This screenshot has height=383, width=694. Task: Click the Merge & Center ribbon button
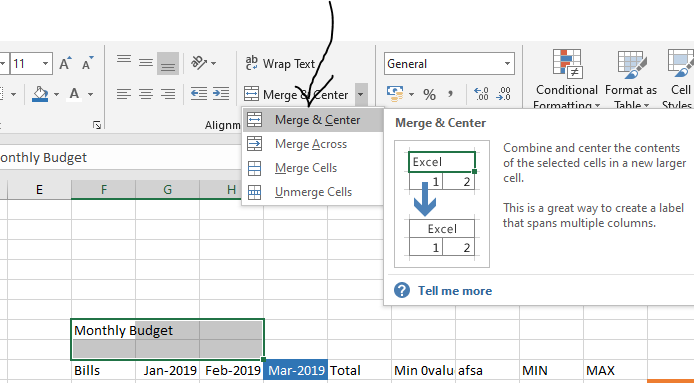pos(297,94)
